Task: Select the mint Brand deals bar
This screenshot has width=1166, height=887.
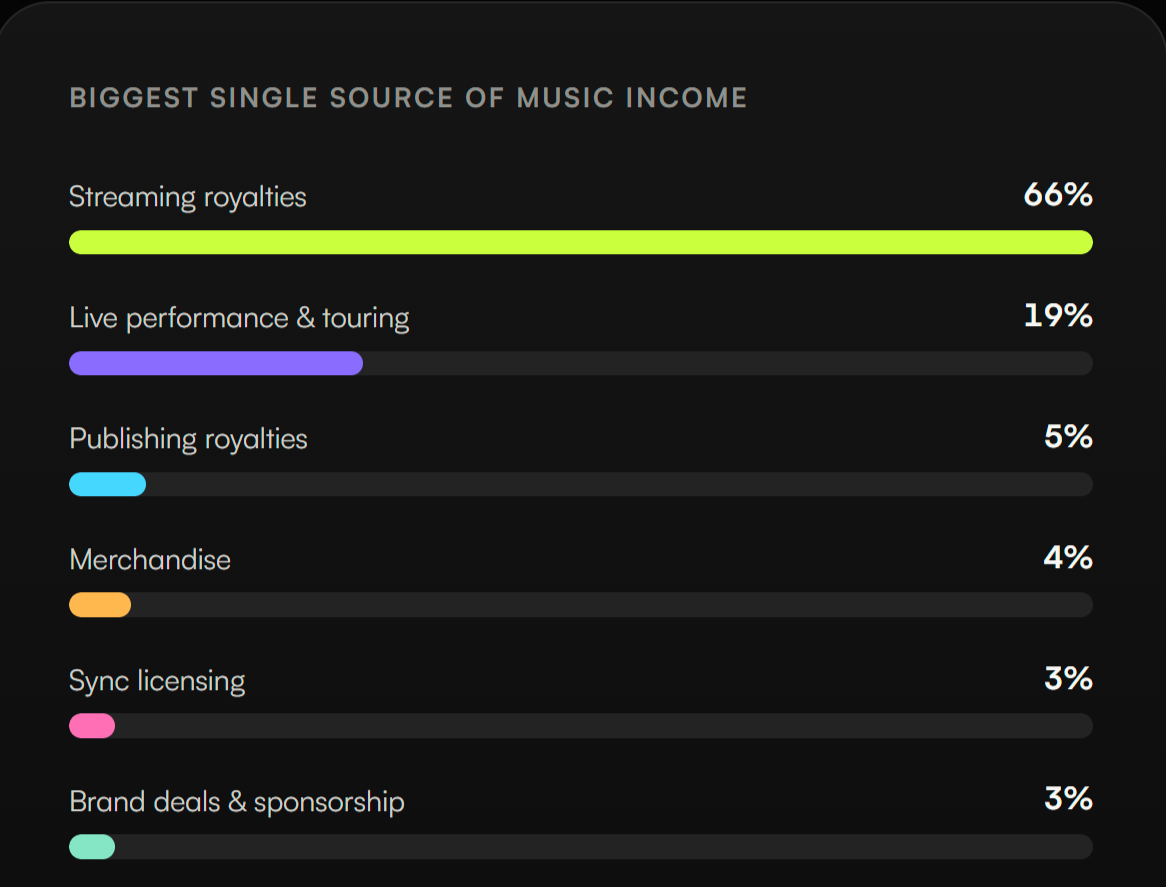Action: [92, 847]
